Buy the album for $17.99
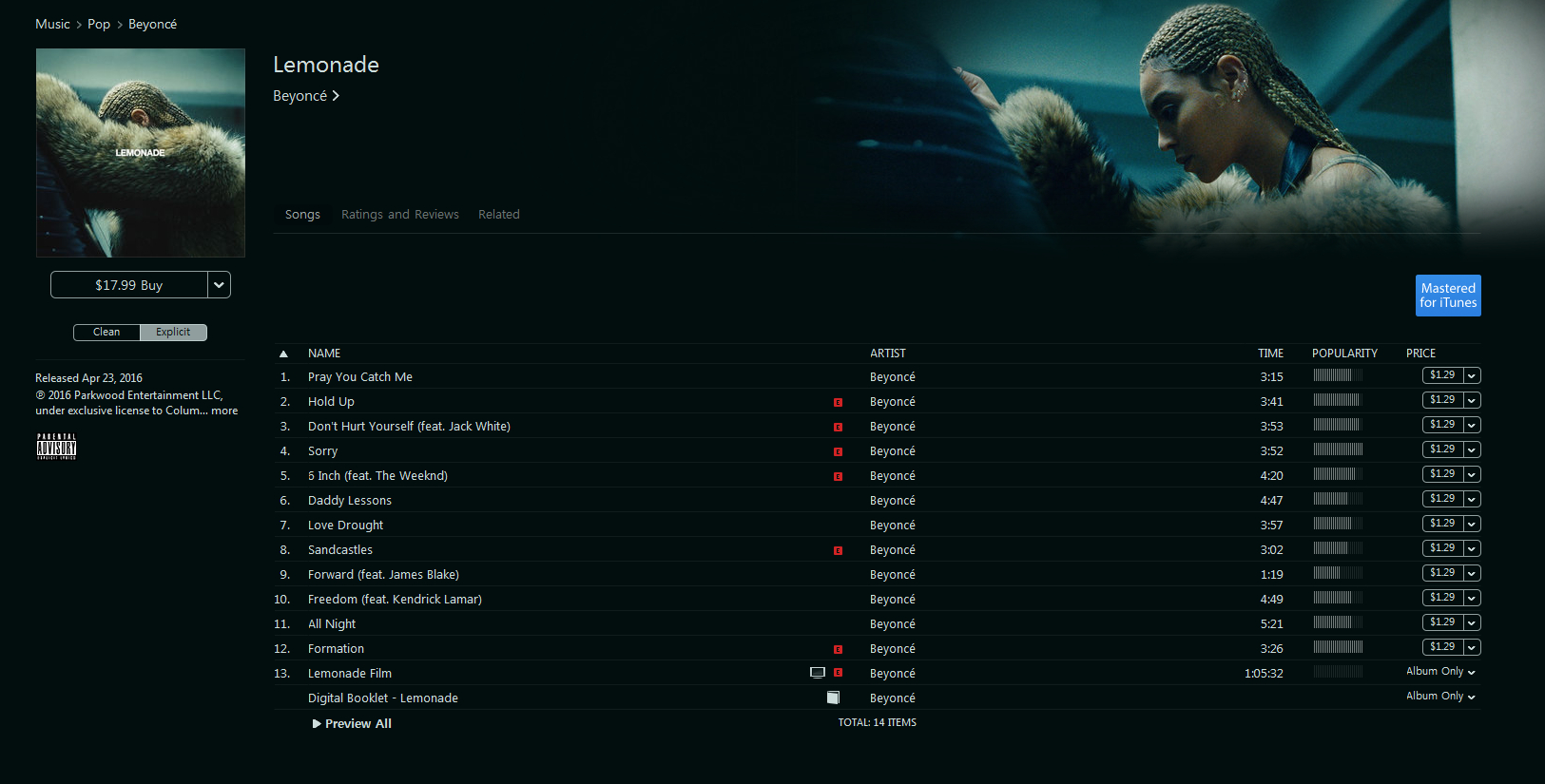Image resolution: width=1545 pixels, height=784 pixels. tap(129, 285)
